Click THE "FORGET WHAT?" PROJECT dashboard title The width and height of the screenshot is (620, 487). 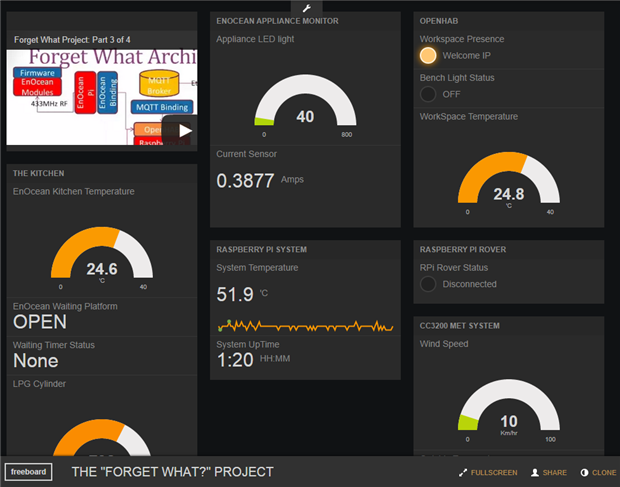tap(172, 472)
